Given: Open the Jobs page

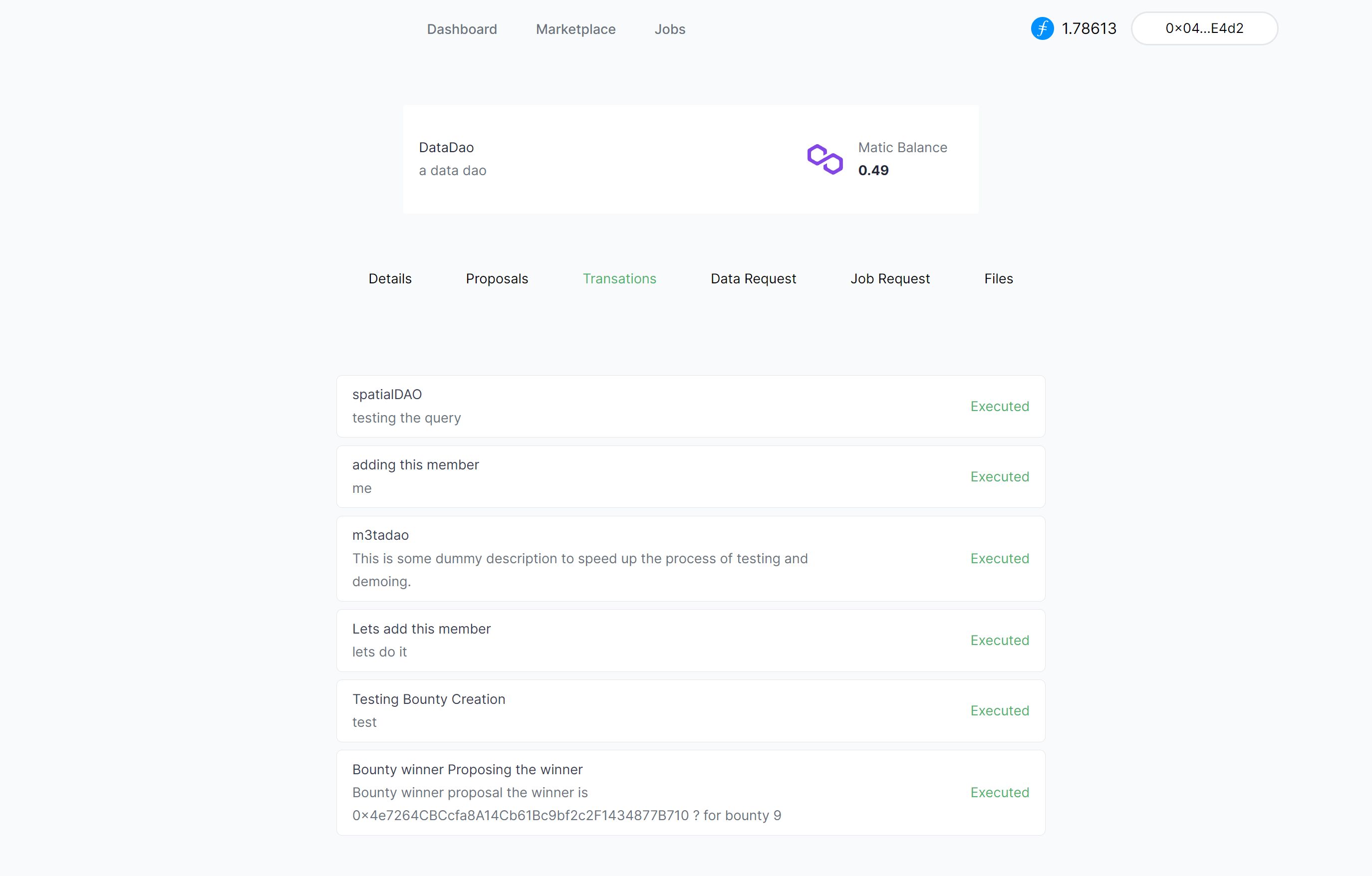Looking at the screenshot, I should pyautogui.click(x=669, y=29).
